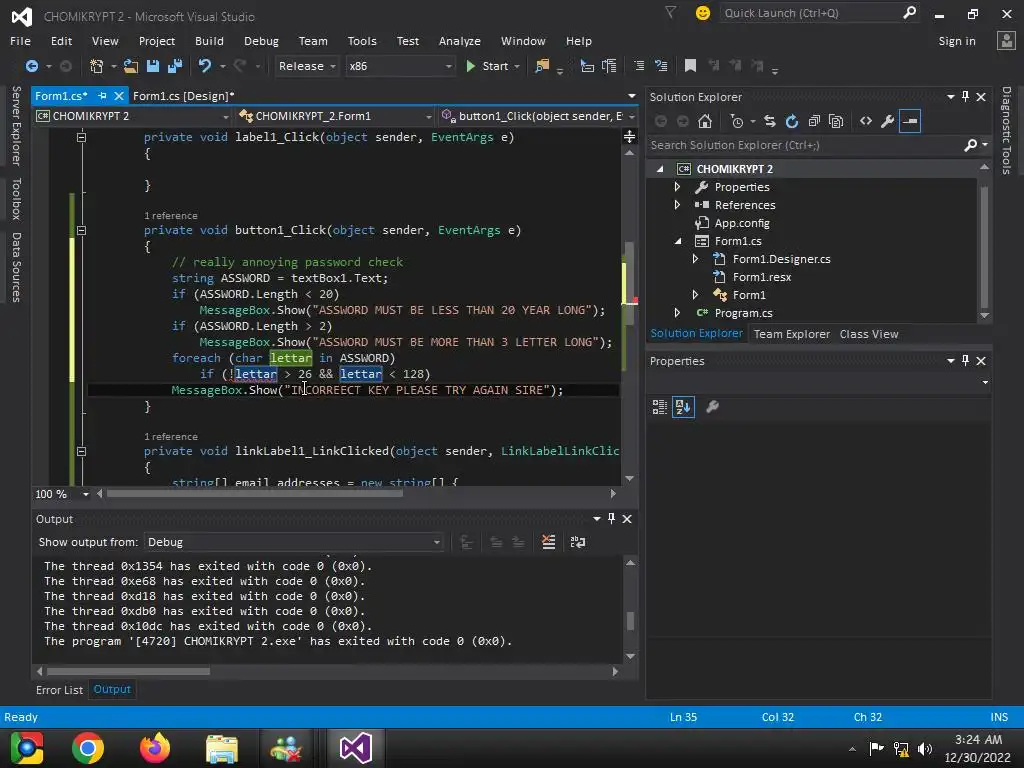Open the Release configuration dropdown

pos(306,66)
